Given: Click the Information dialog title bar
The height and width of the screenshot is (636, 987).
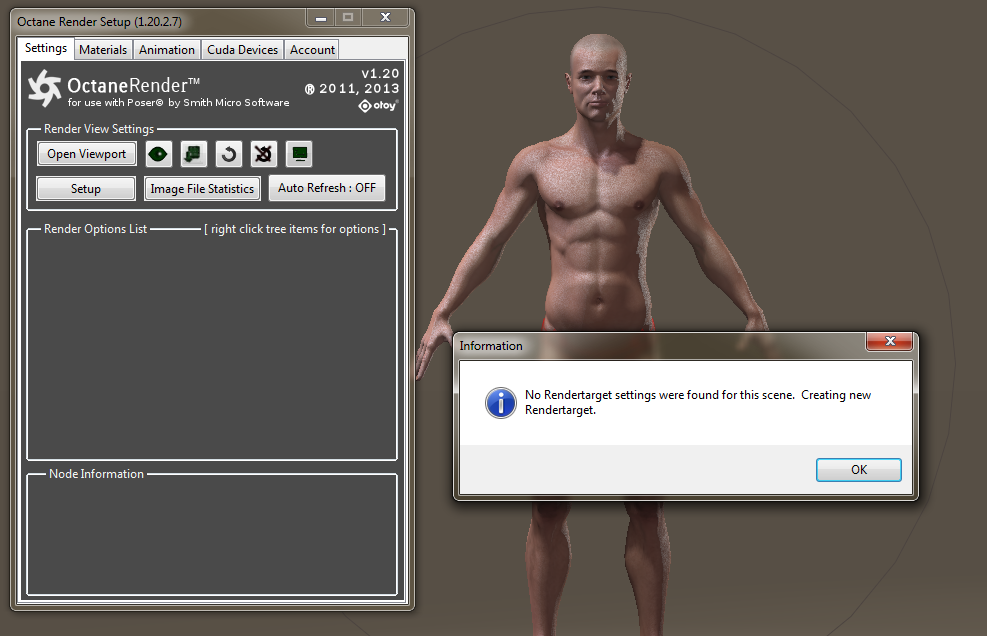Looking at the screenshot, I should [x=661, y=346].
